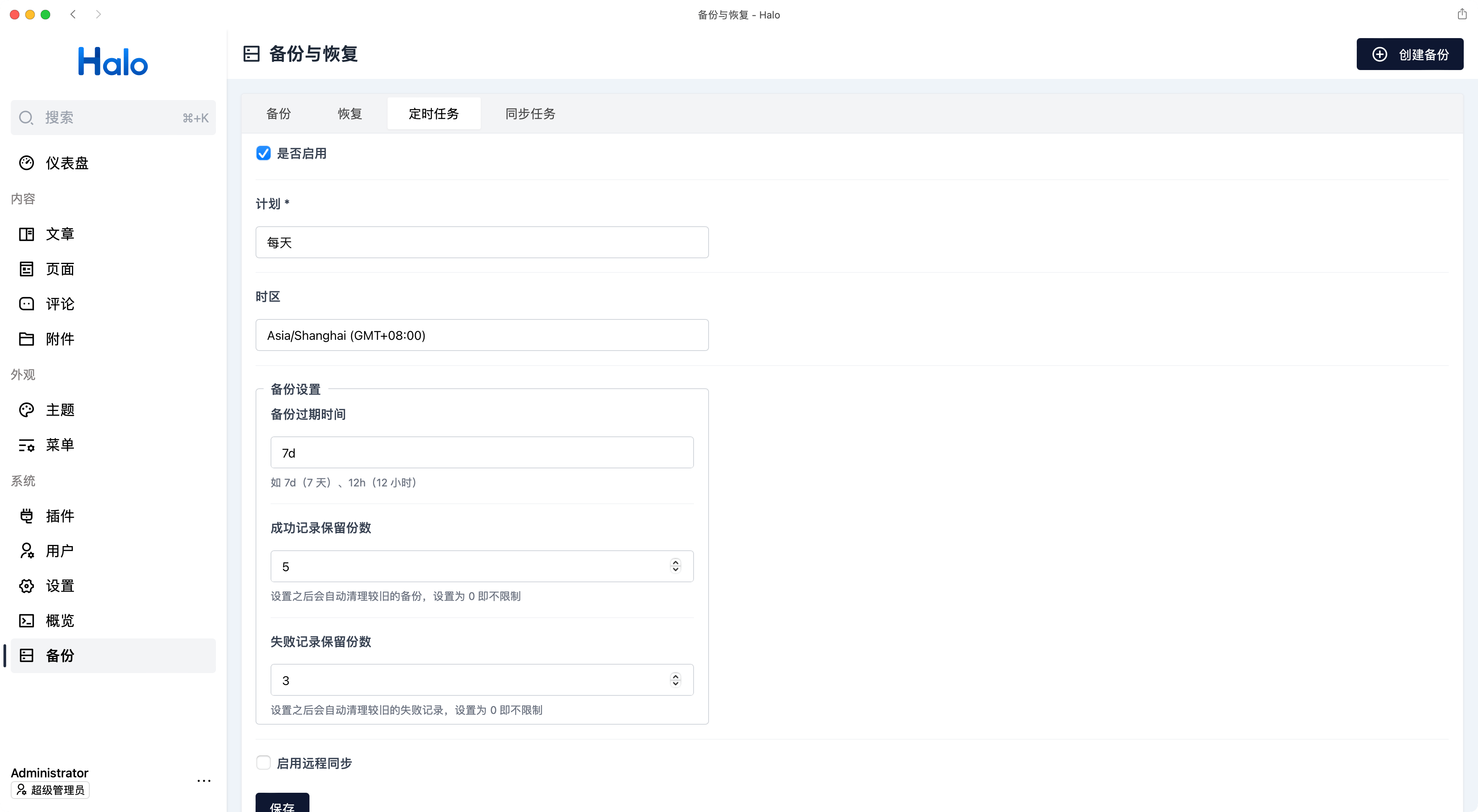Screen dimensions: 1478x812
Task: Click the 备份过期时间 input field showing 7d
Action: 482,453
